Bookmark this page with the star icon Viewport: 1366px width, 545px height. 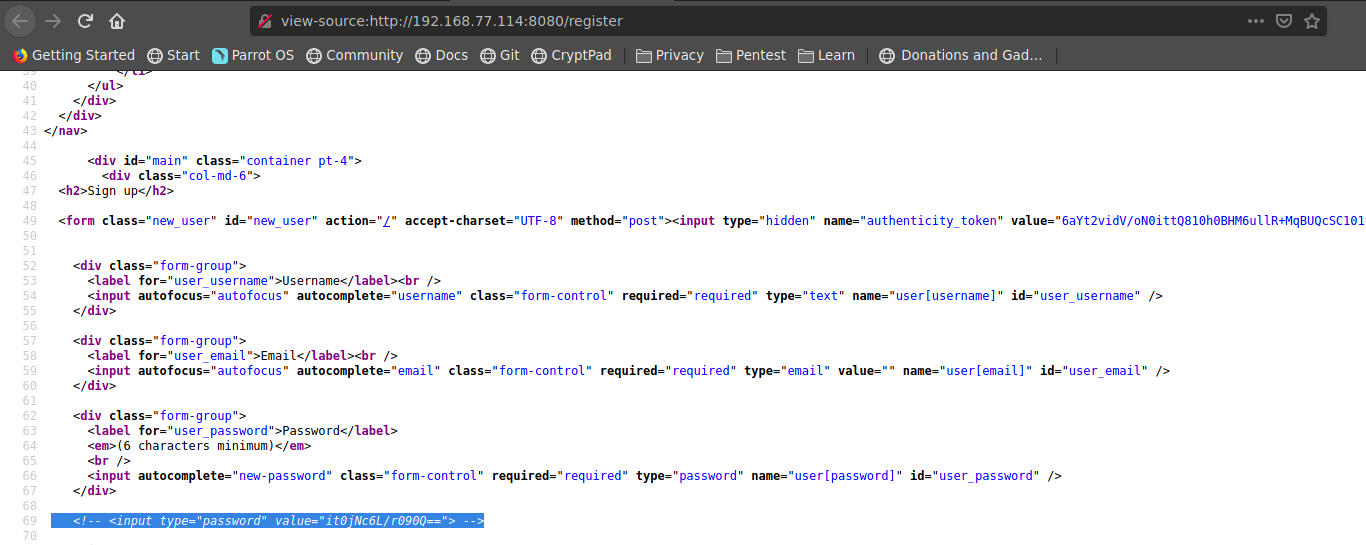[1312, 20]
